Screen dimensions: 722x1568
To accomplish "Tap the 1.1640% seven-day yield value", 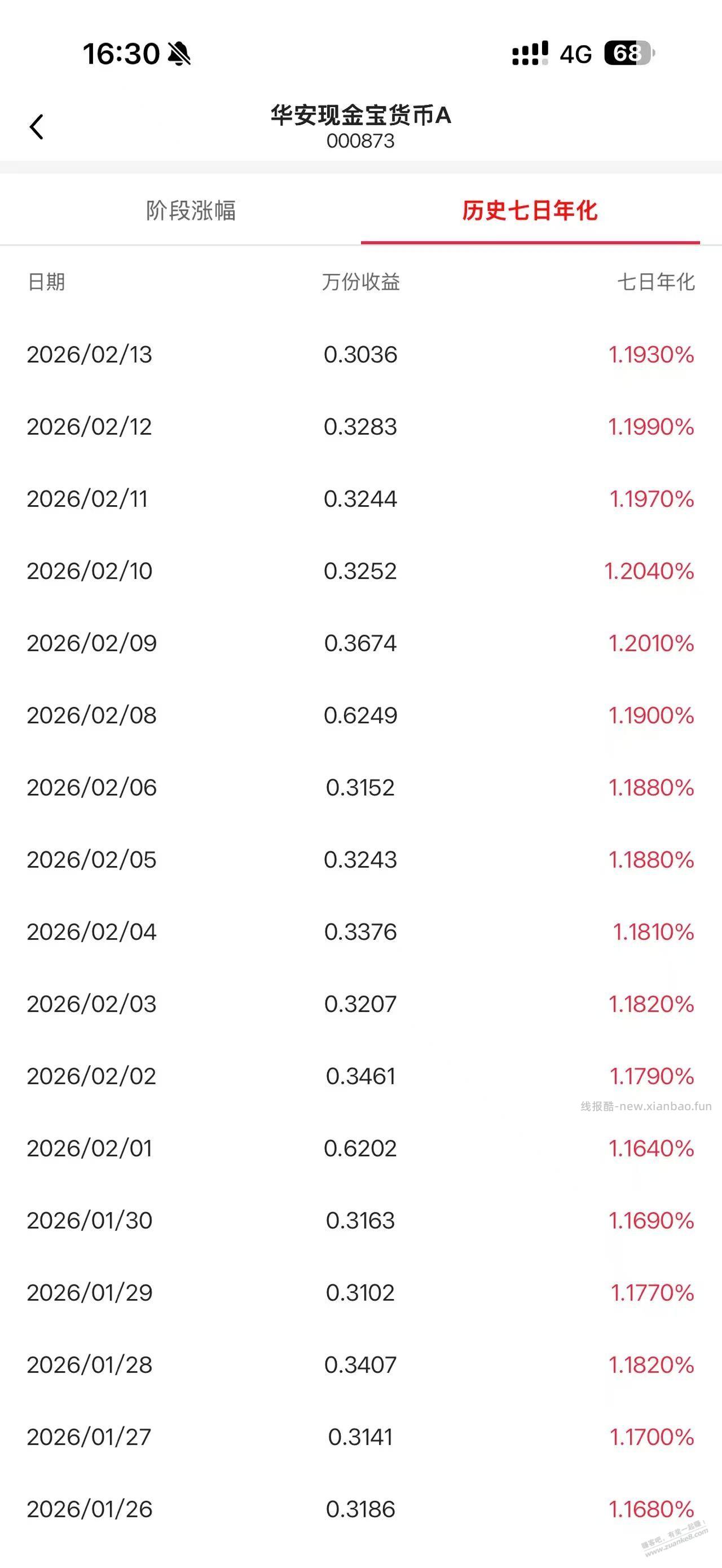I will 651,1148.
